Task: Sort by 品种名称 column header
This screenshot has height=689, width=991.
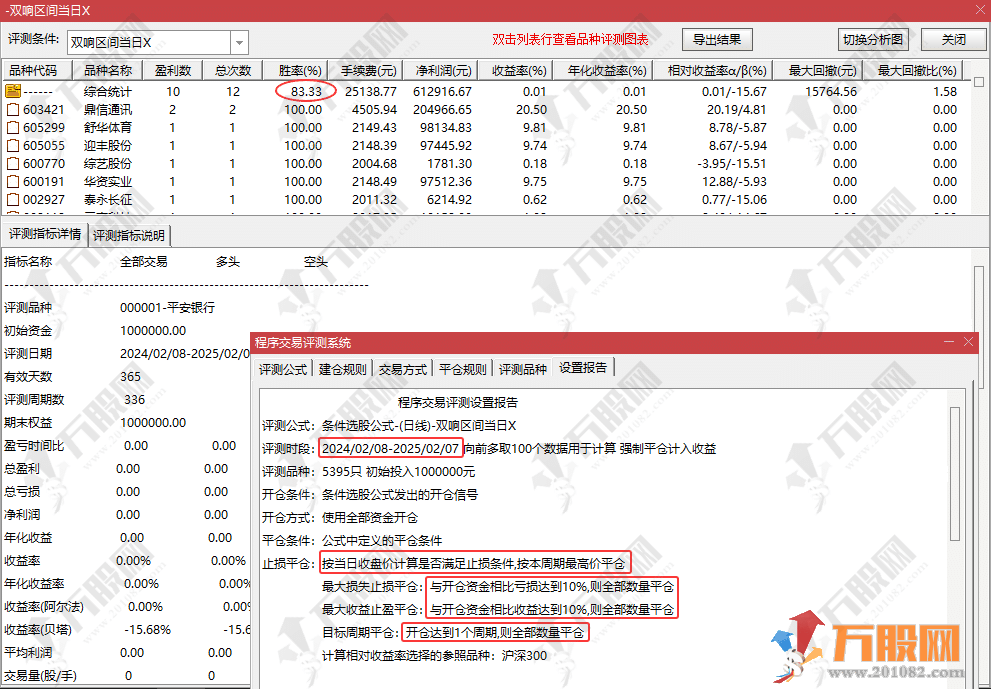Action: point(107,70)
